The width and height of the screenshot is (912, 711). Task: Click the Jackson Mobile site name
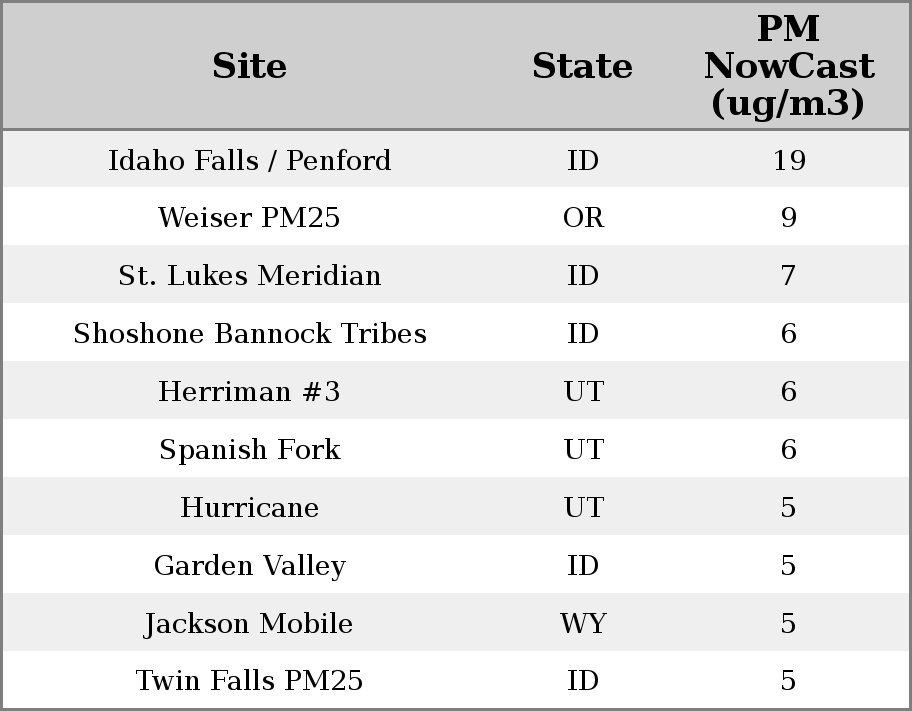[249, 624]
